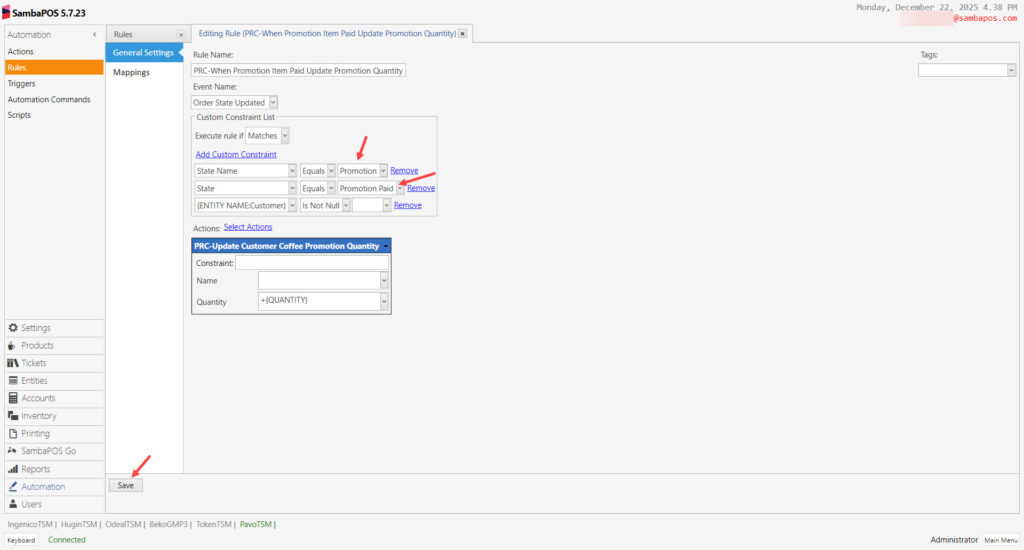Open the Inventory section
Viewport: 1024px width, 550px height.
pos(38,416)
